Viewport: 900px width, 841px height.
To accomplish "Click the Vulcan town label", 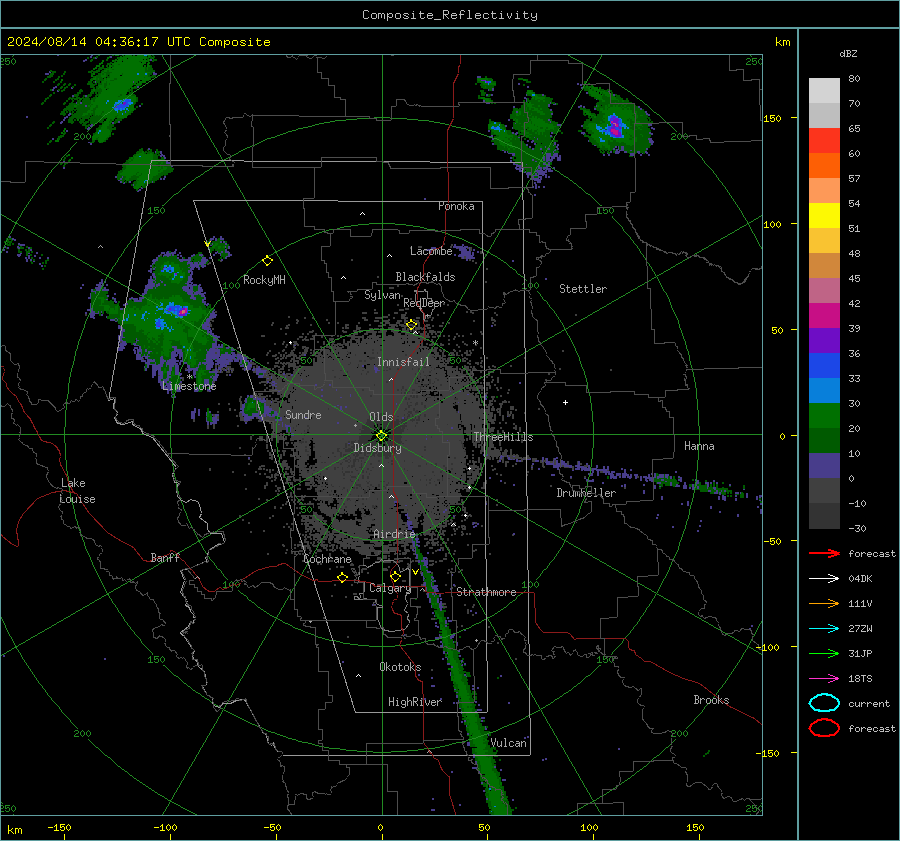I will click(x=509, y=743).
